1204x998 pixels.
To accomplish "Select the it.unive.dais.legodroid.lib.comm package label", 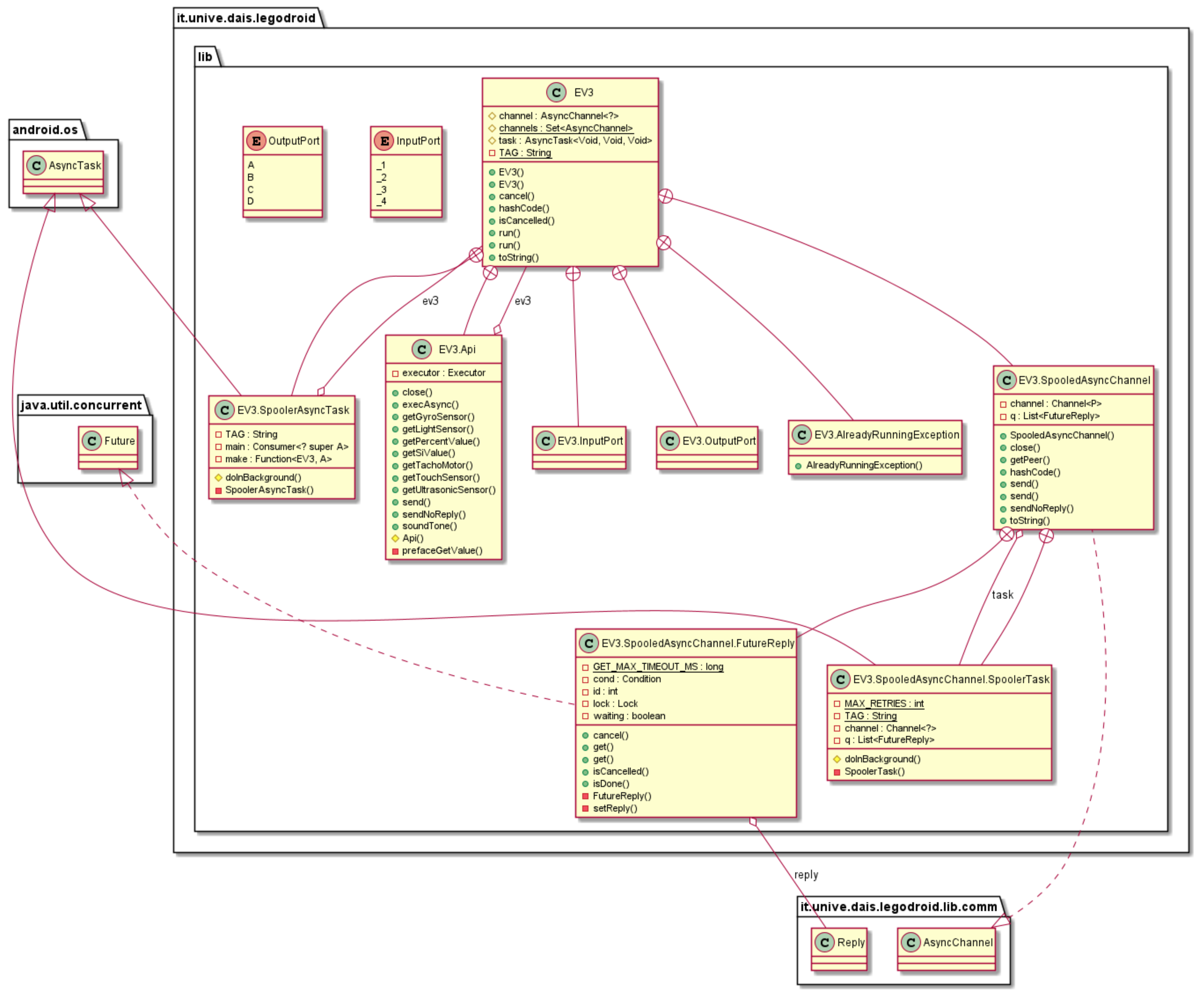I will click(x=898, y=907).
